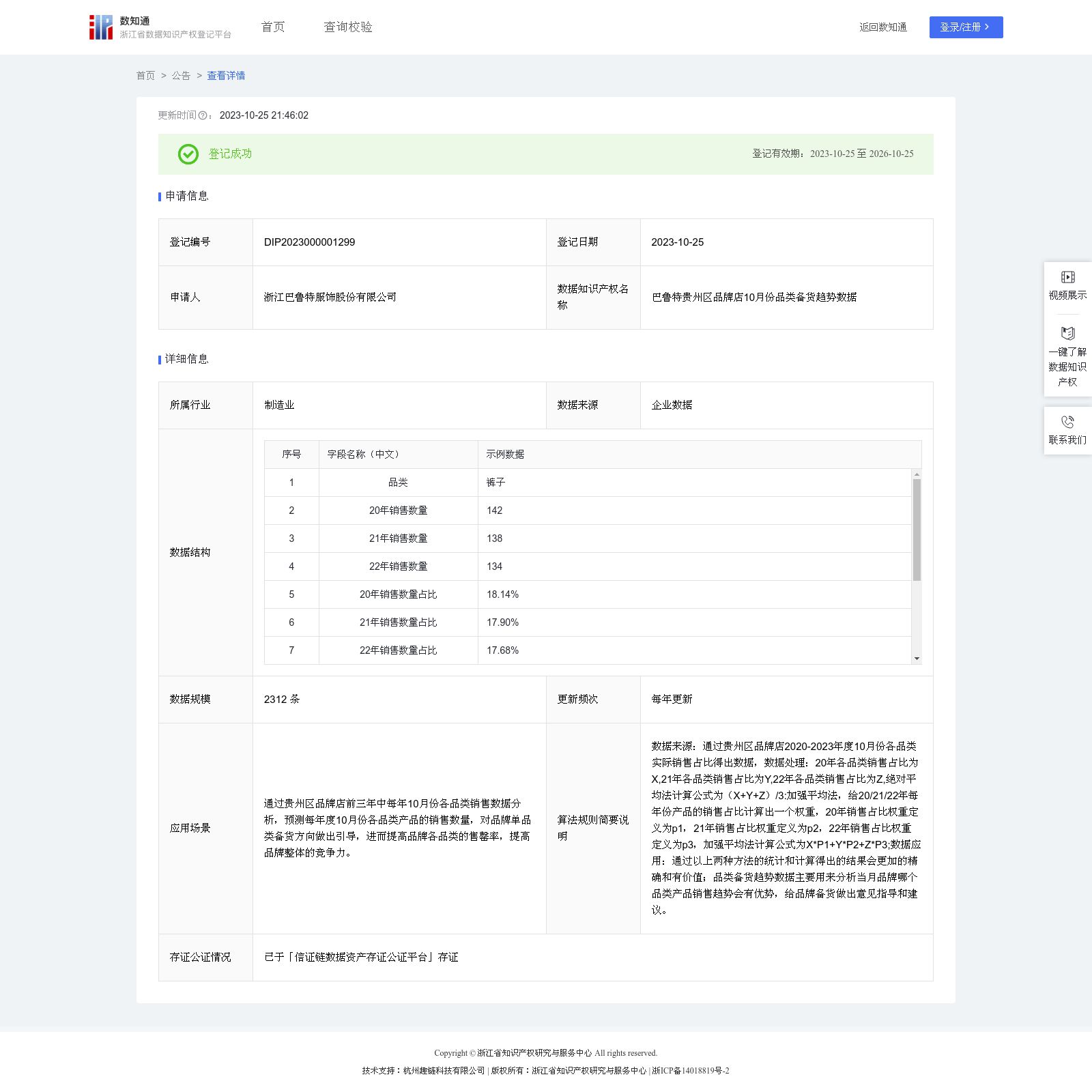Click the 数知通 platform logo
1092x1092 pixels.
pyautogui.click(x=101, y=27)
